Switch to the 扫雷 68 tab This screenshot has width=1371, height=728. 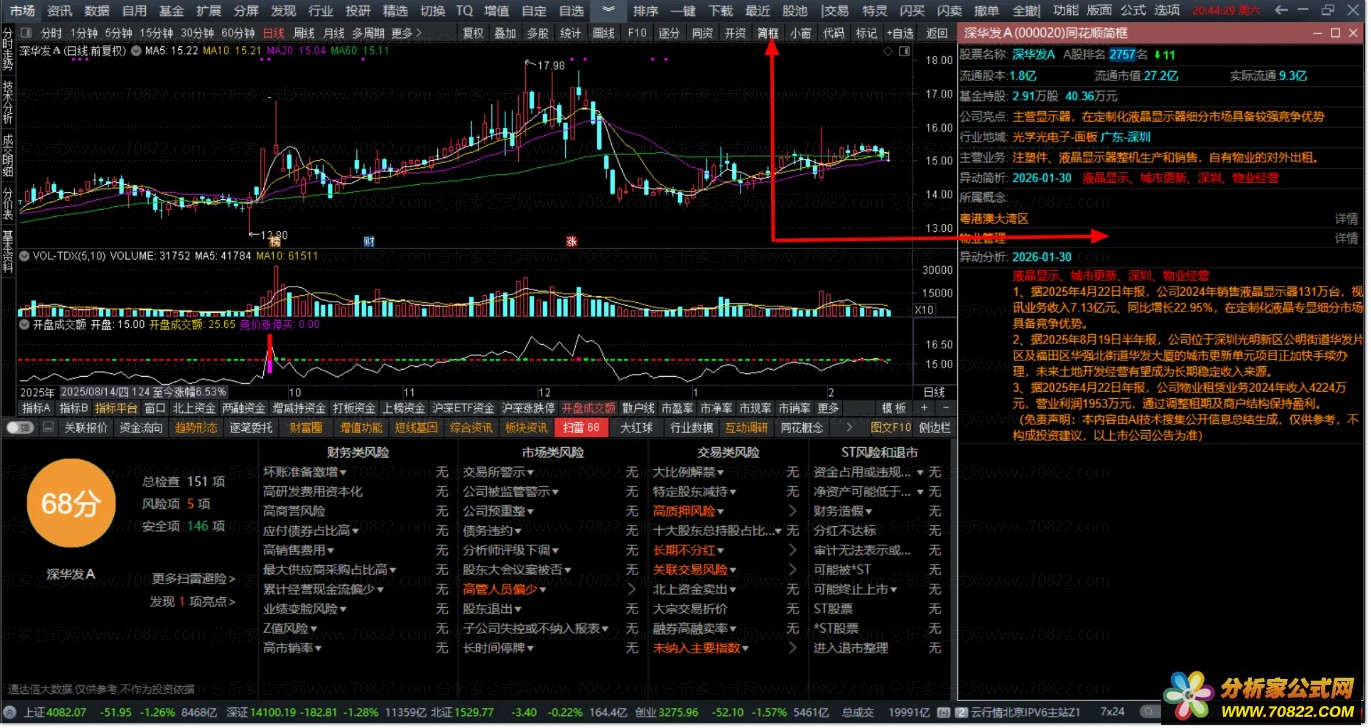click(x=581, y=428)
